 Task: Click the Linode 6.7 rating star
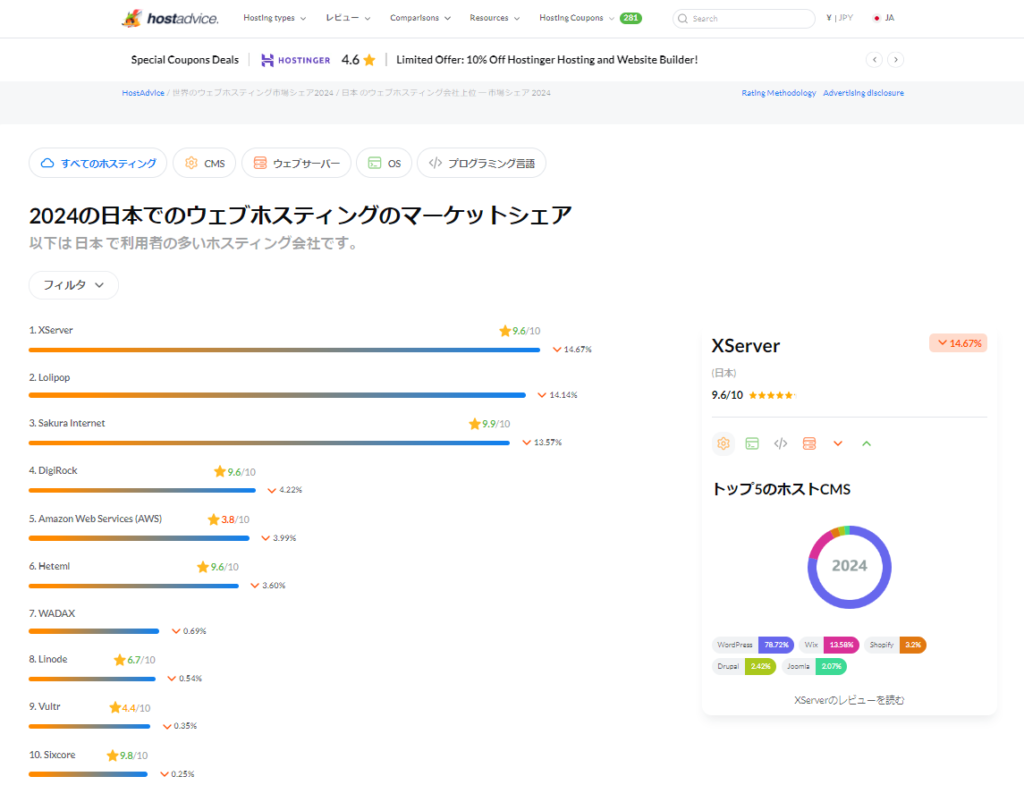[x=120, y=660]
